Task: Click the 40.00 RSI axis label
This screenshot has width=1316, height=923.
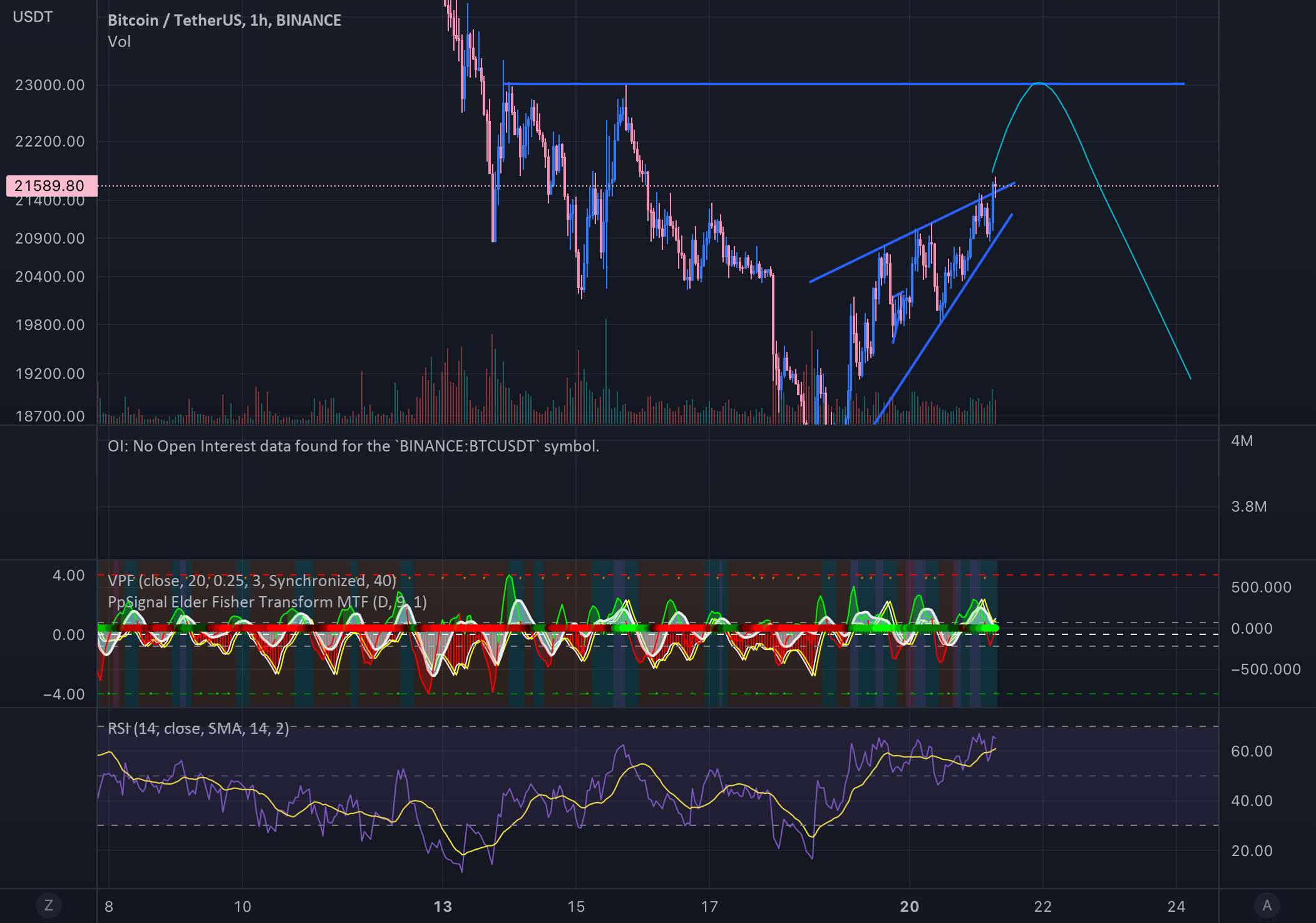Action: pos(1252,801)
